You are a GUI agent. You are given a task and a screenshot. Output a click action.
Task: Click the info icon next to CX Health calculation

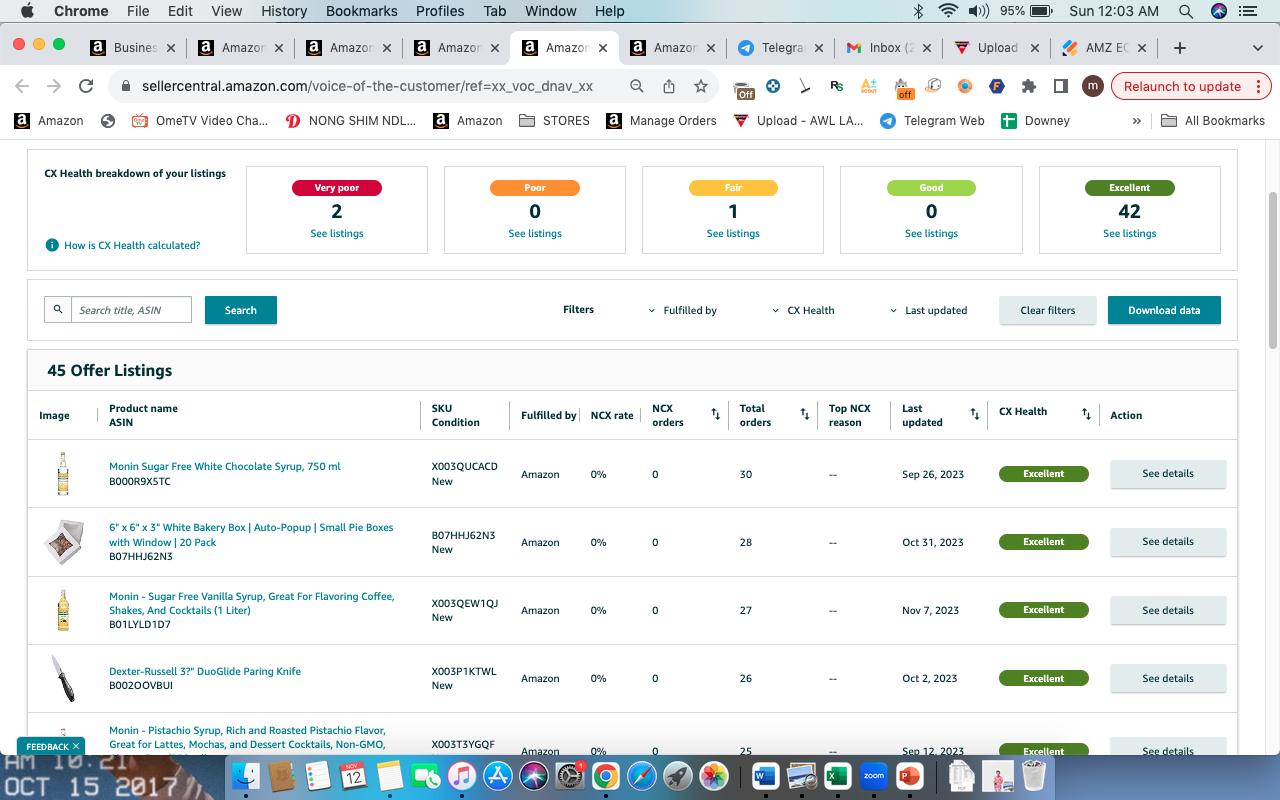click(x=52, y=245)
